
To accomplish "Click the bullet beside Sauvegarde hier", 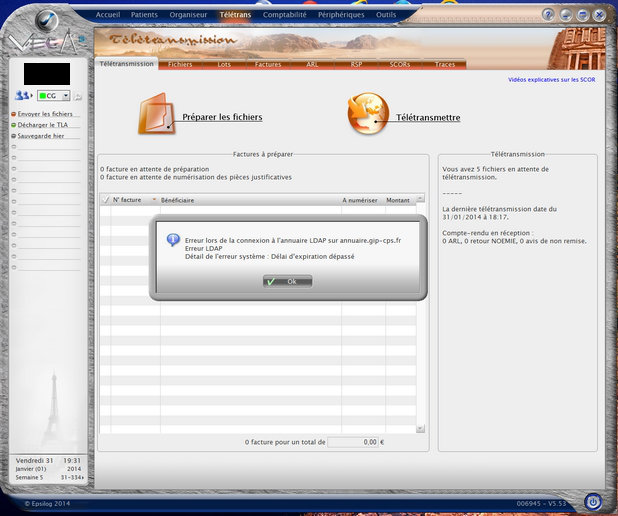I will coord(13,136).
